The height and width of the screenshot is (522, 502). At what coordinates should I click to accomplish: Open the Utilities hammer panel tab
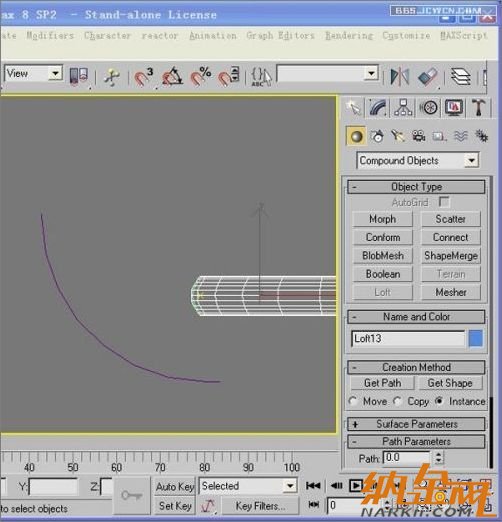click(x=478, y=108)
